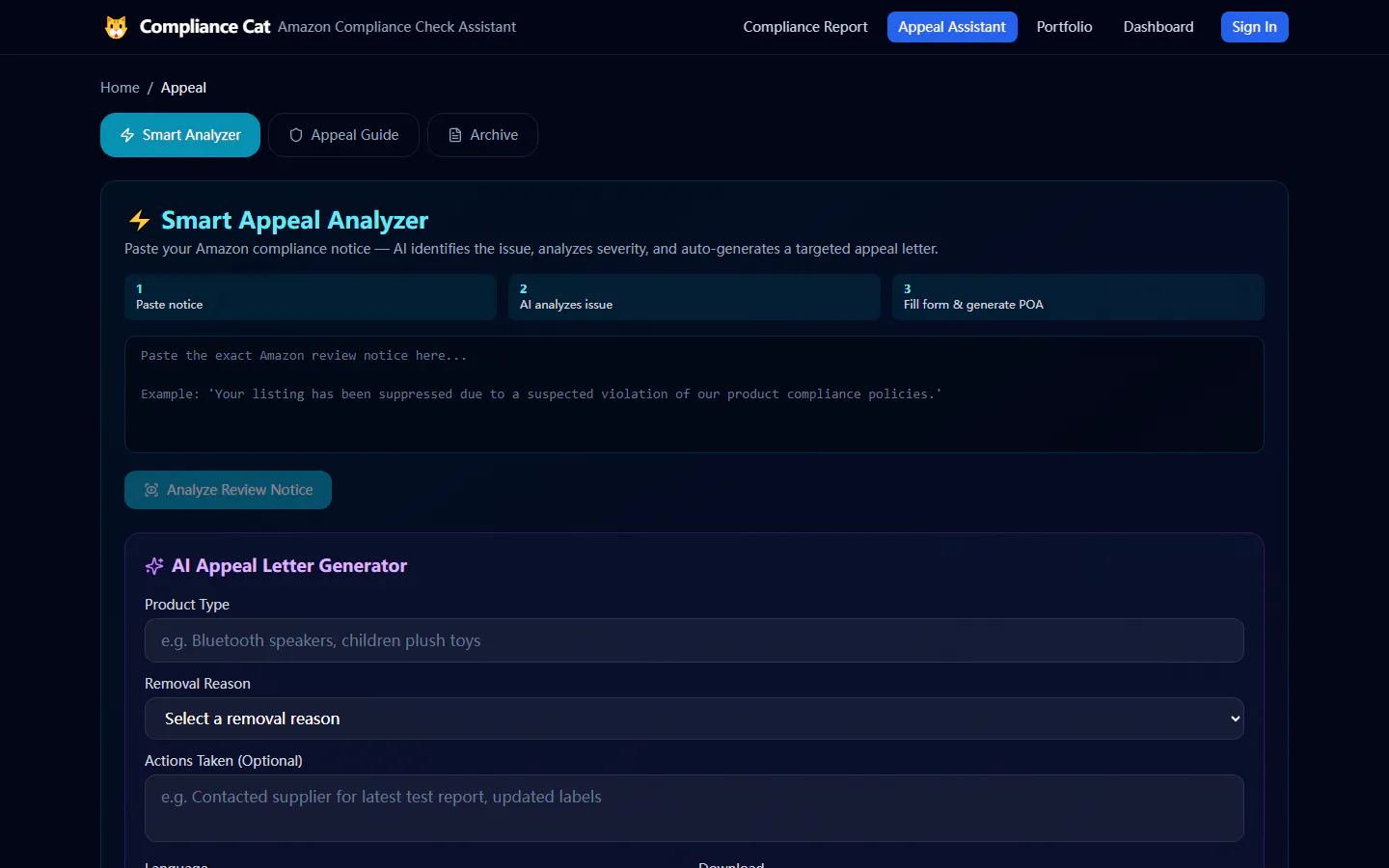The image size is (1389, 868).
Task: Open the Removal Reason dropdown
Action: [x=694, y=719]
